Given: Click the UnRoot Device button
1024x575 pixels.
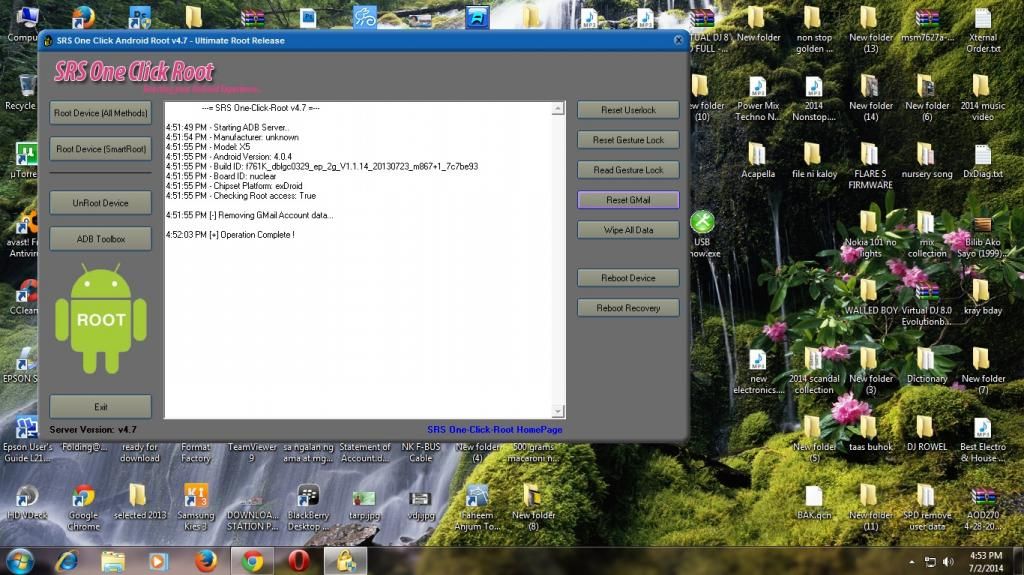Looking at the screenshot, I should pyautogui.click(x=100, y=203).
